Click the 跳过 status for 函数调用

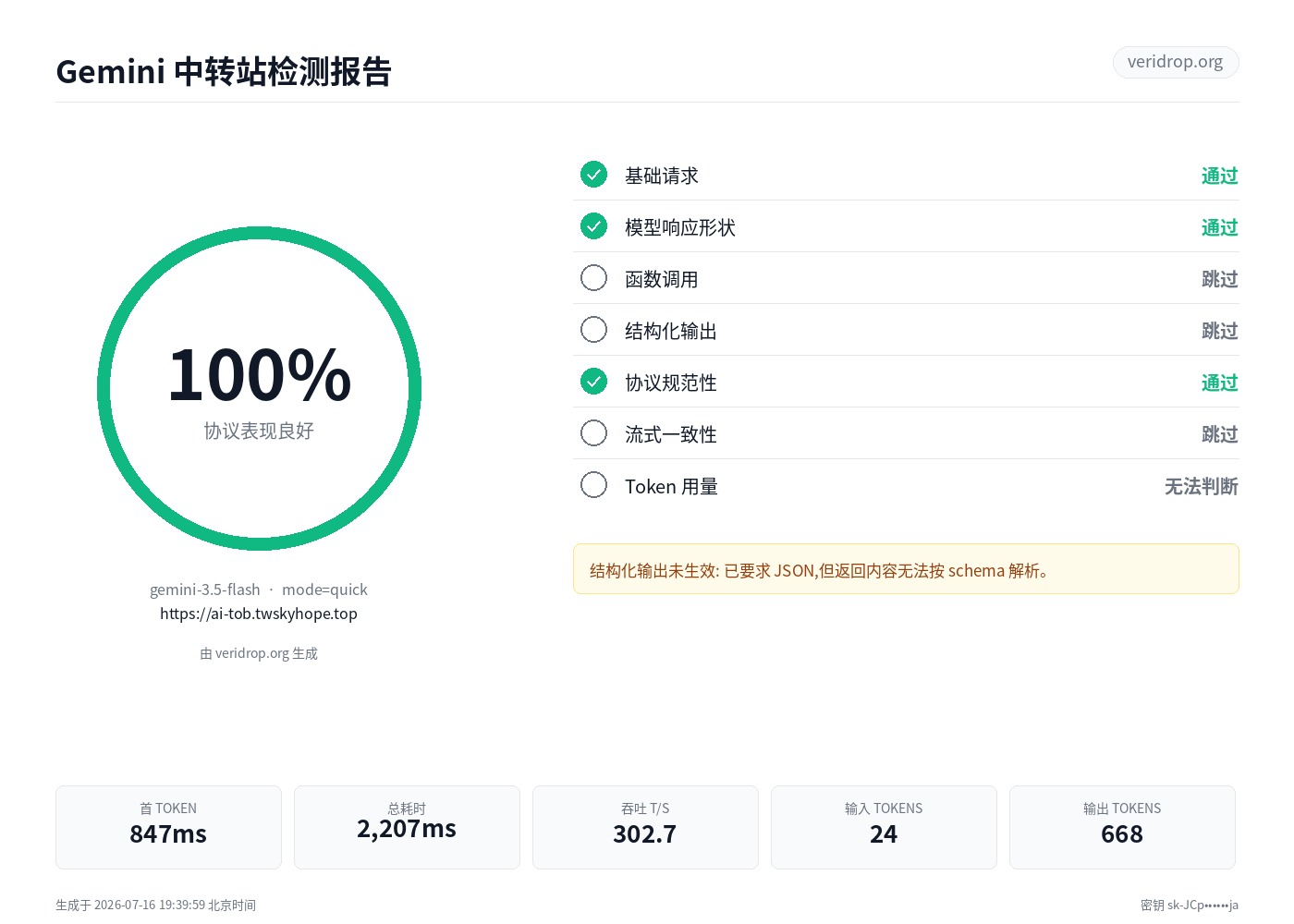(x=1219, y=279)
